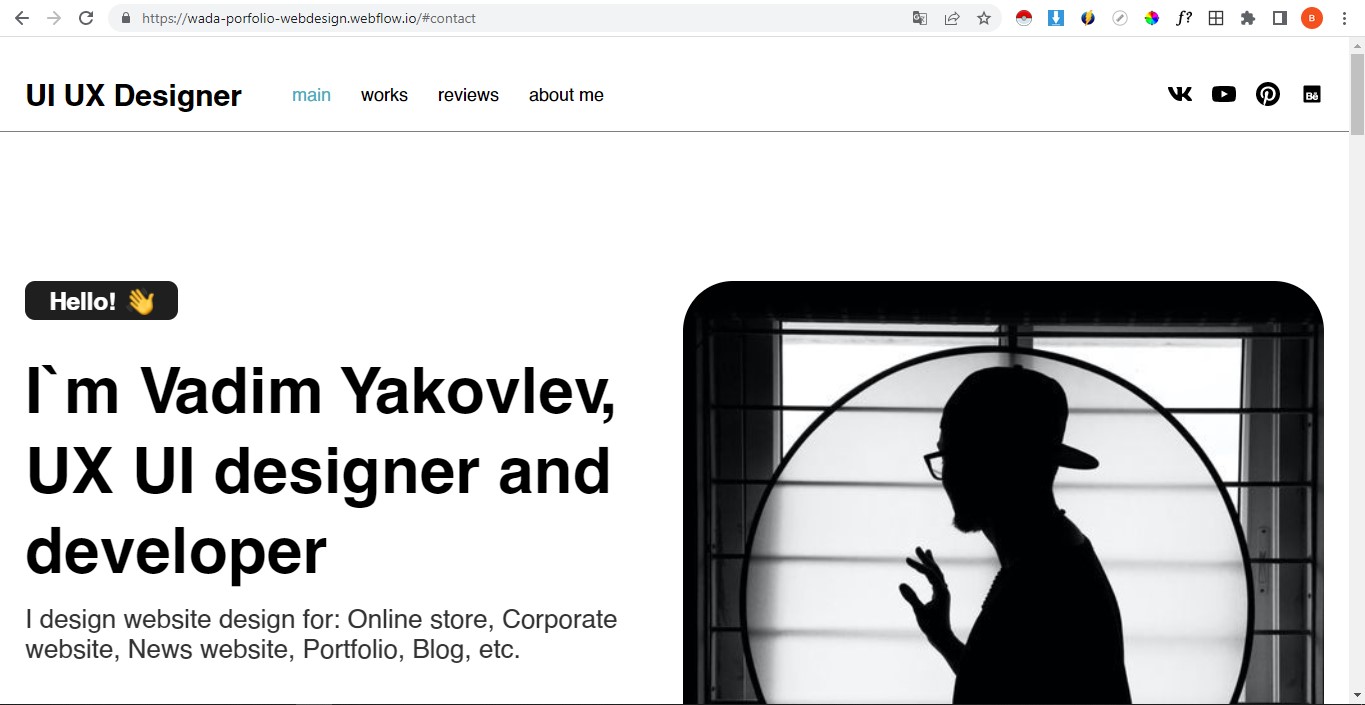
Task: Open the translate page icon
Action: click(x=920, y=18)
